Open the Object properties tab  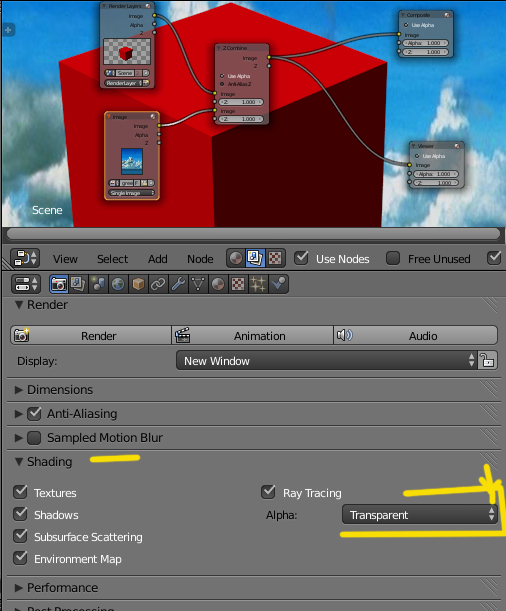point(138,284)
